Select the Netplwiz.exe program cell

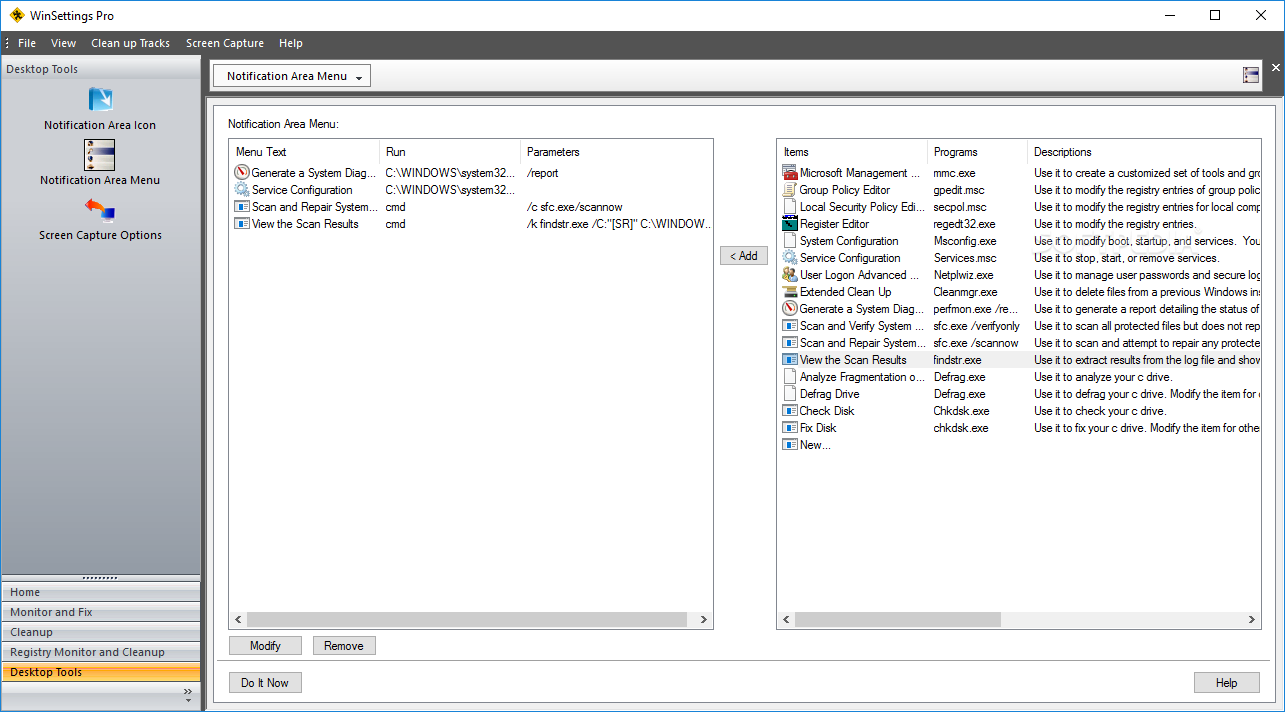963,275
